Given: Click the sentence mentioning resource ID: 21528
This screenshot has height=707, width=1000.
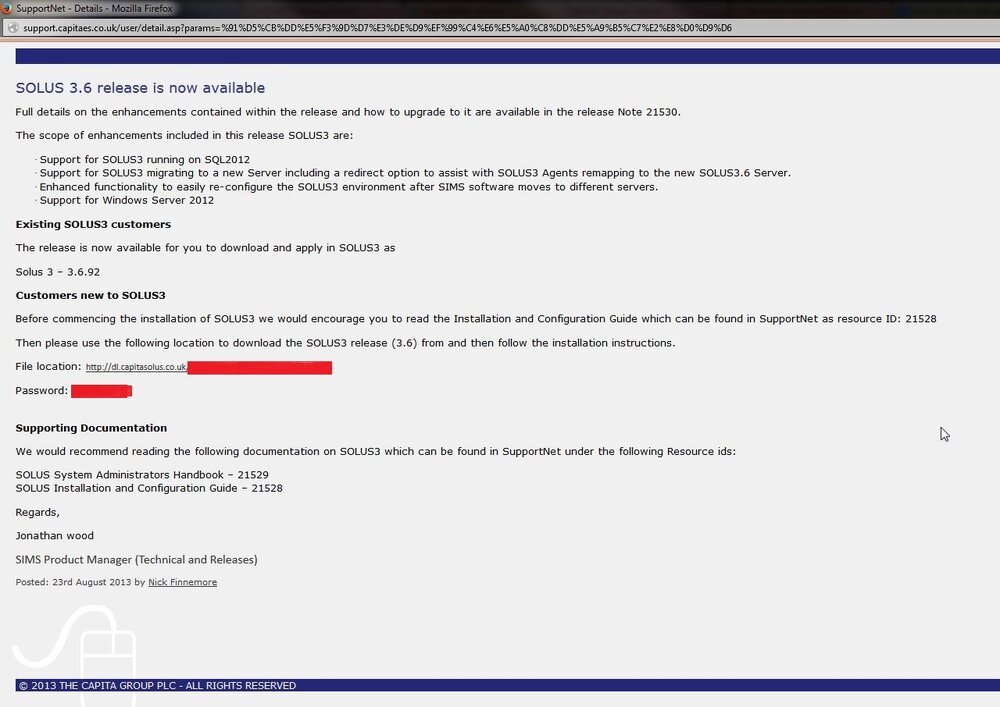Looking at the screenshot, I should pos(476,319).
